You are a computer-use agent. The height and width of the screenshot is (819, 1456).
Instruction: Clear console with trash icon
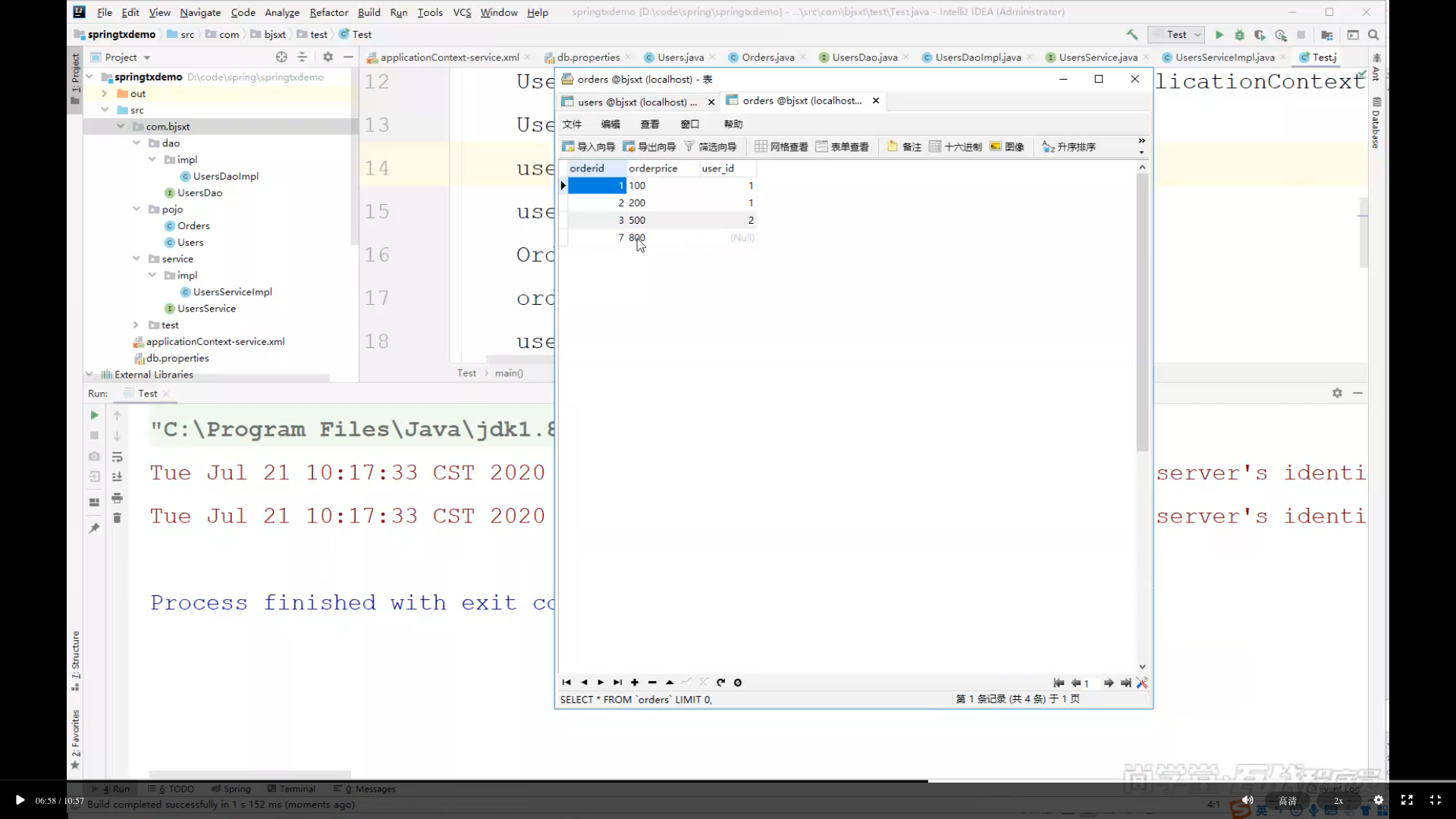pyautogui.click(x=117, y=518)
